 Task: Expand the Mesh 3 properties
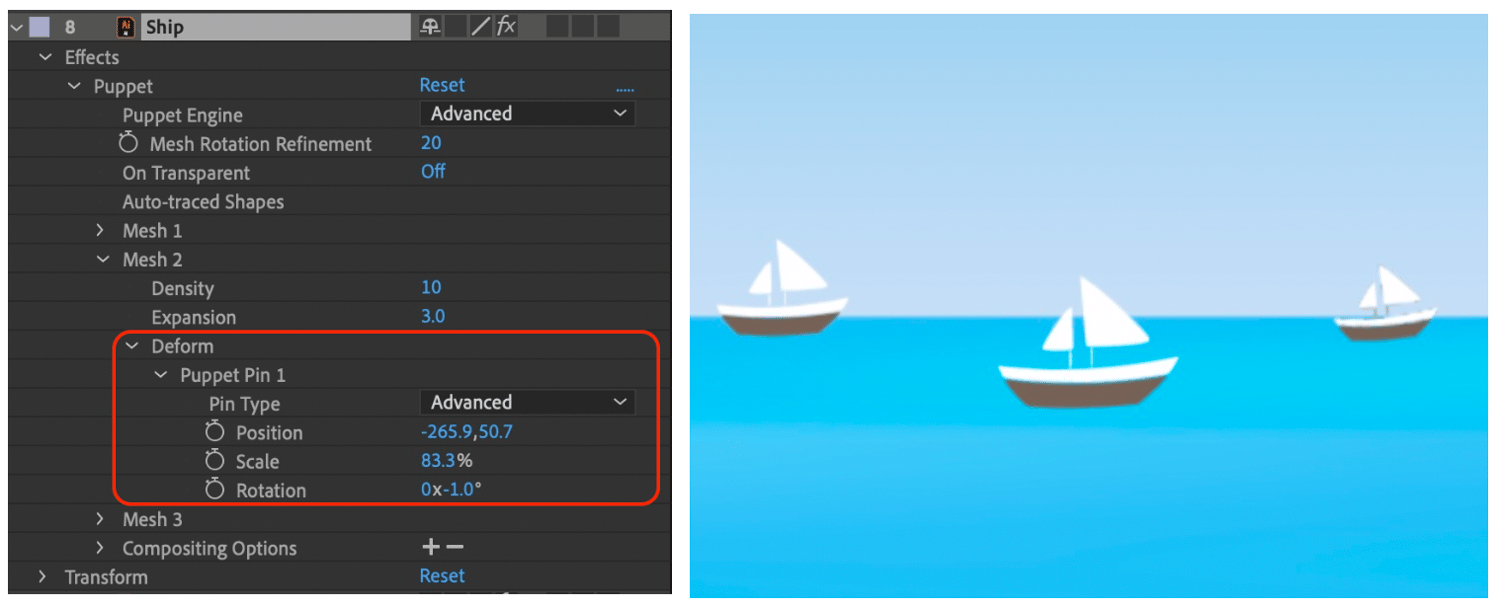[100, 519]
